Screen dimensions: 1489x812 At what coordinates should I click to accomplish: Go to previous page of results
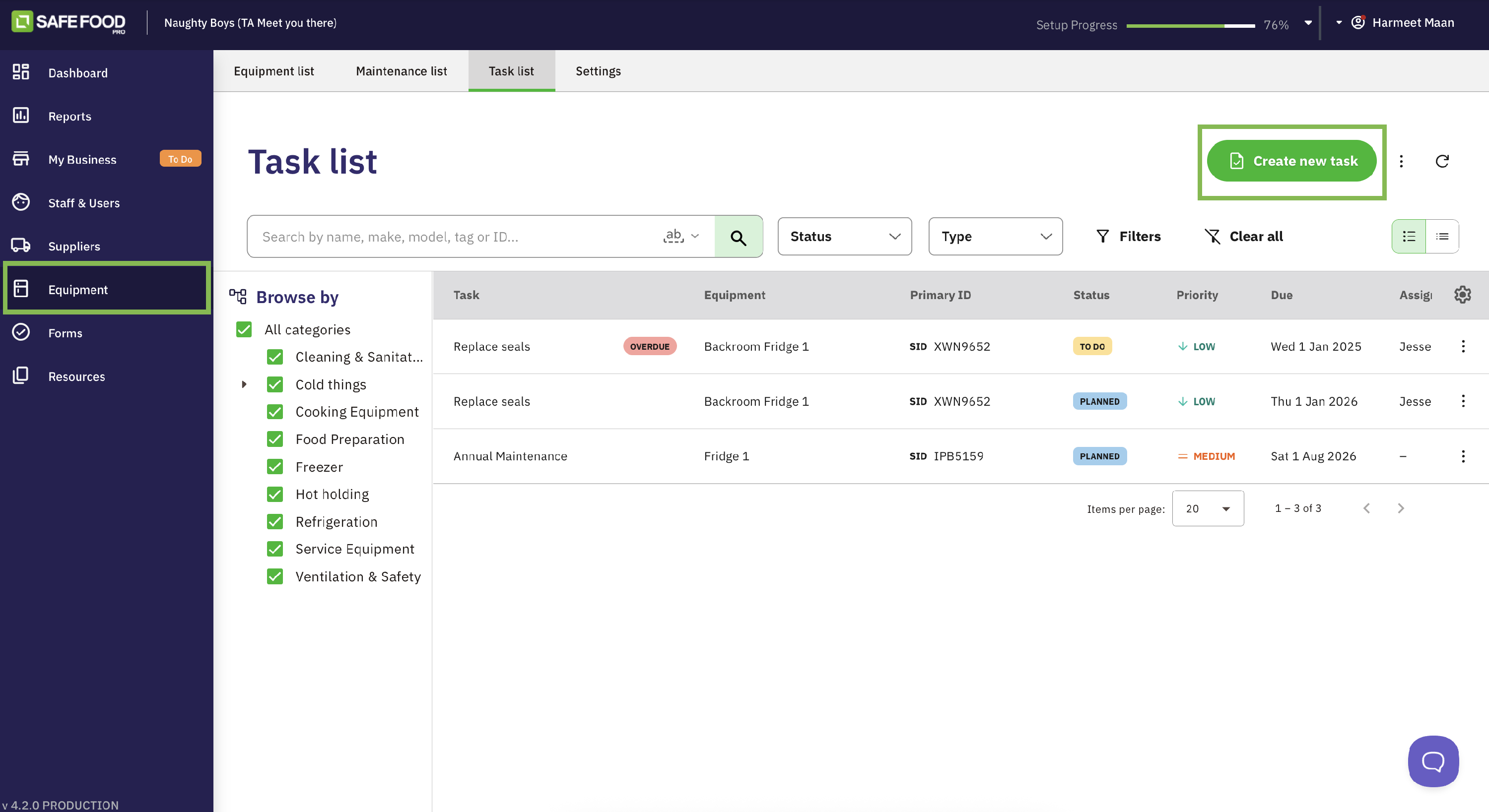point(1366,508)
